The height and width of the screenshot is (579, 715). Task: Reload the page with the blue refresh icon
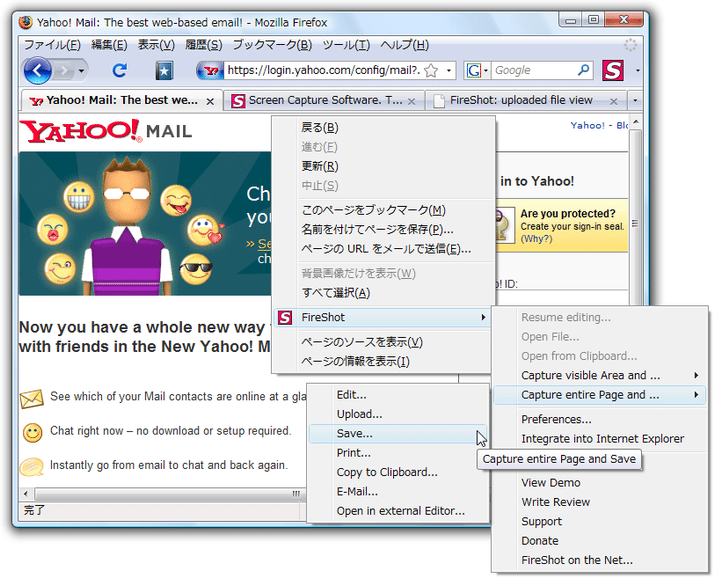coord(119,70)
